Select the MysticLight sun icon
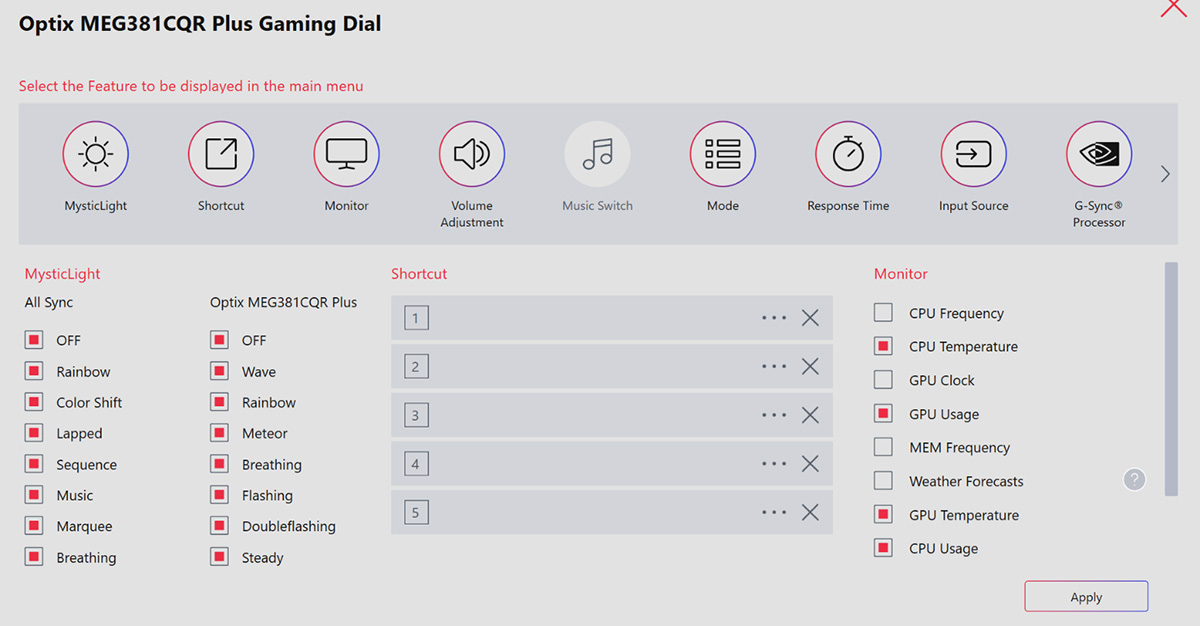Image resolution: width=1200 pixels, height=626 pixels. [96, 154]
